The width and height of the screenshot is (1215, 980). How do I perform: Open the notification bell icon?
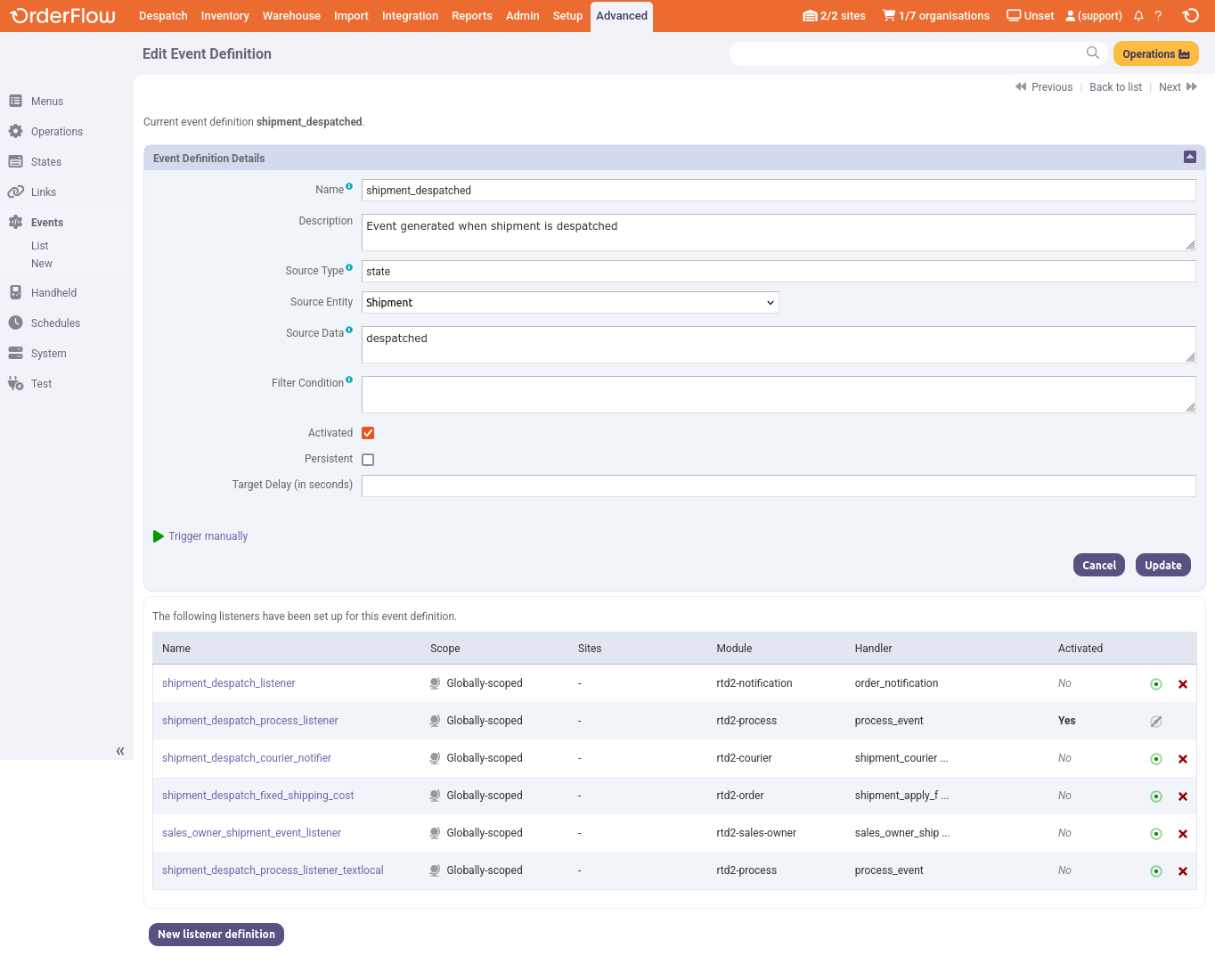[x=1138, y=15]
